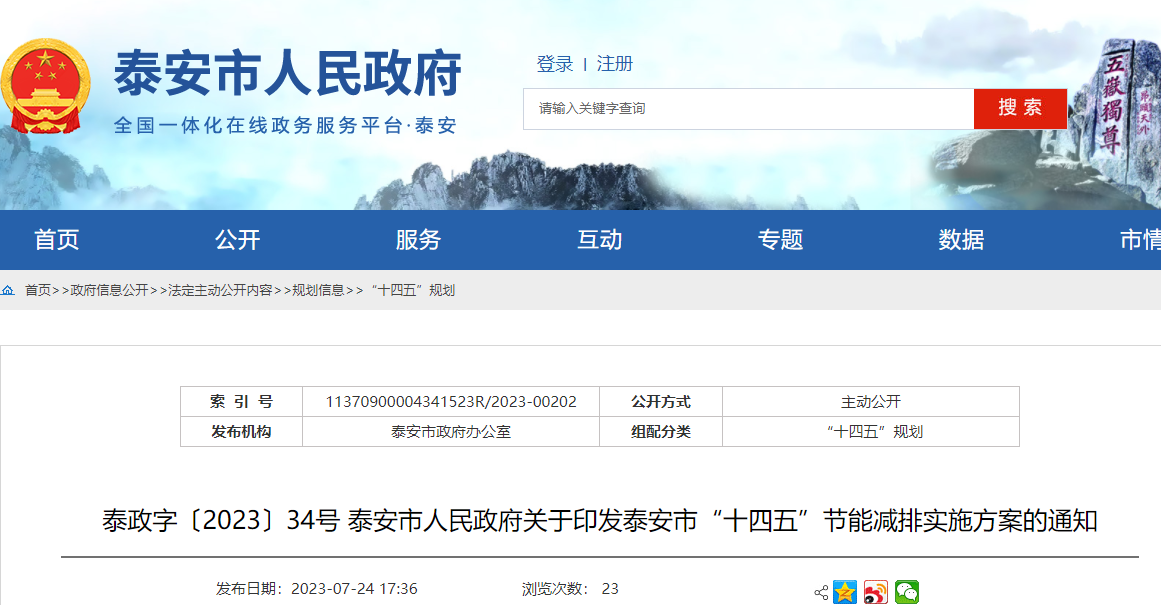Share article to Sina Weibo icon
The width and height of the screenshot is (1161, 605).
(876, 592)
